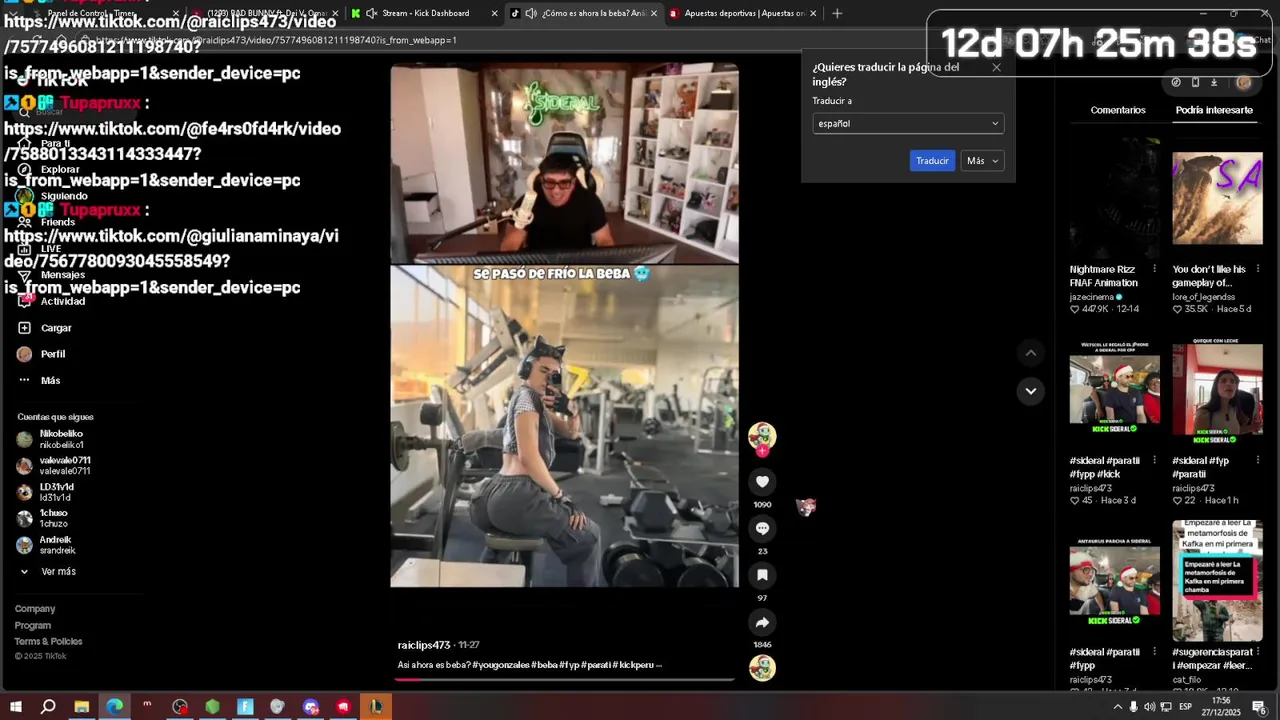Open more options for Nightmare Rizz video
Viewport: 1280px width, 720px height.
pyautogui.click(x=1154, y=269)
